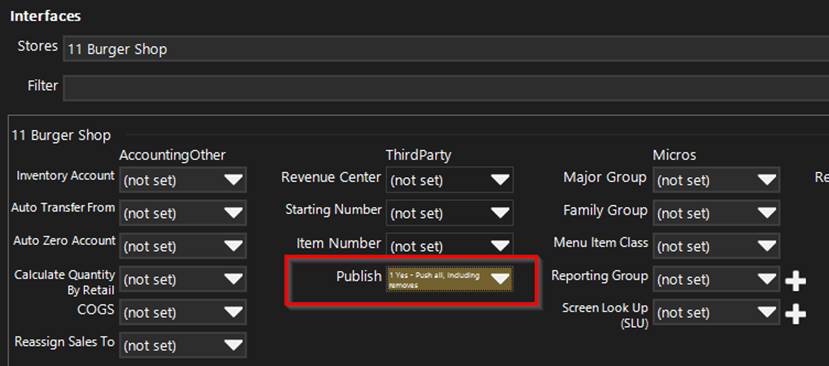Click the 'Interfaces' section title
Screen dimensions: 829x366
pos(45,16)
